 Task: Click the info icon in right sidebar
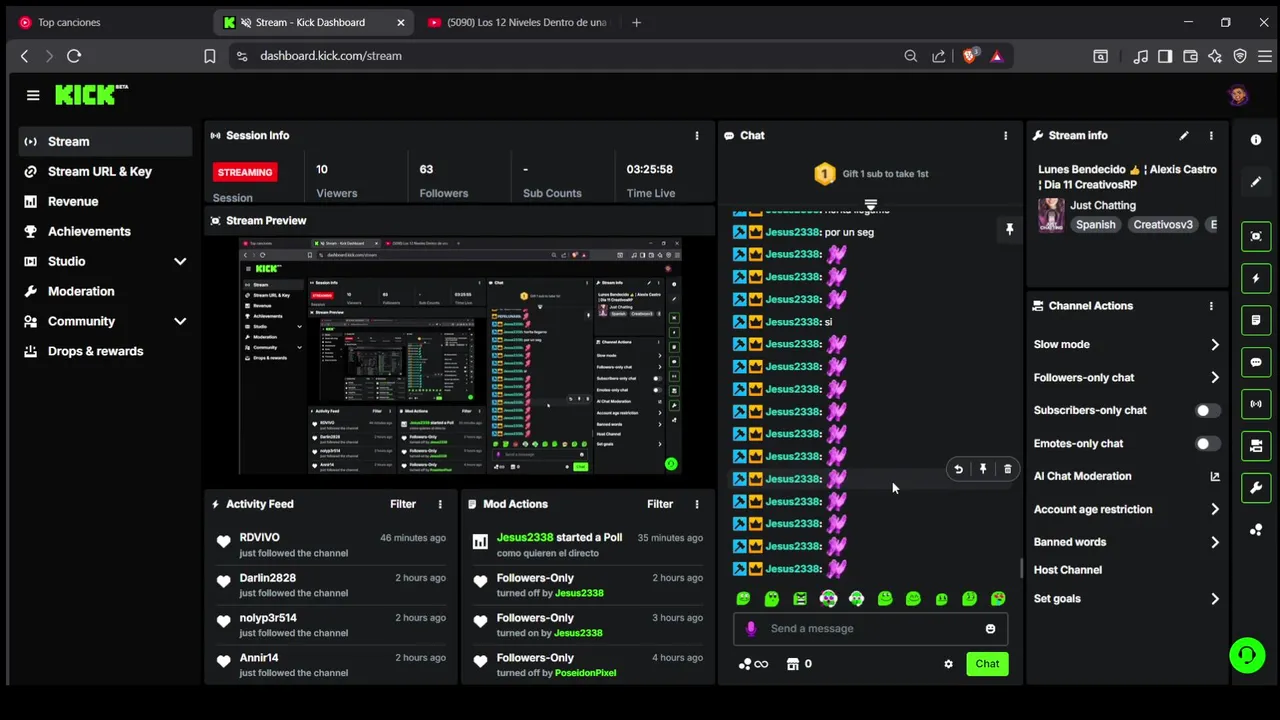click(1256, 140)
